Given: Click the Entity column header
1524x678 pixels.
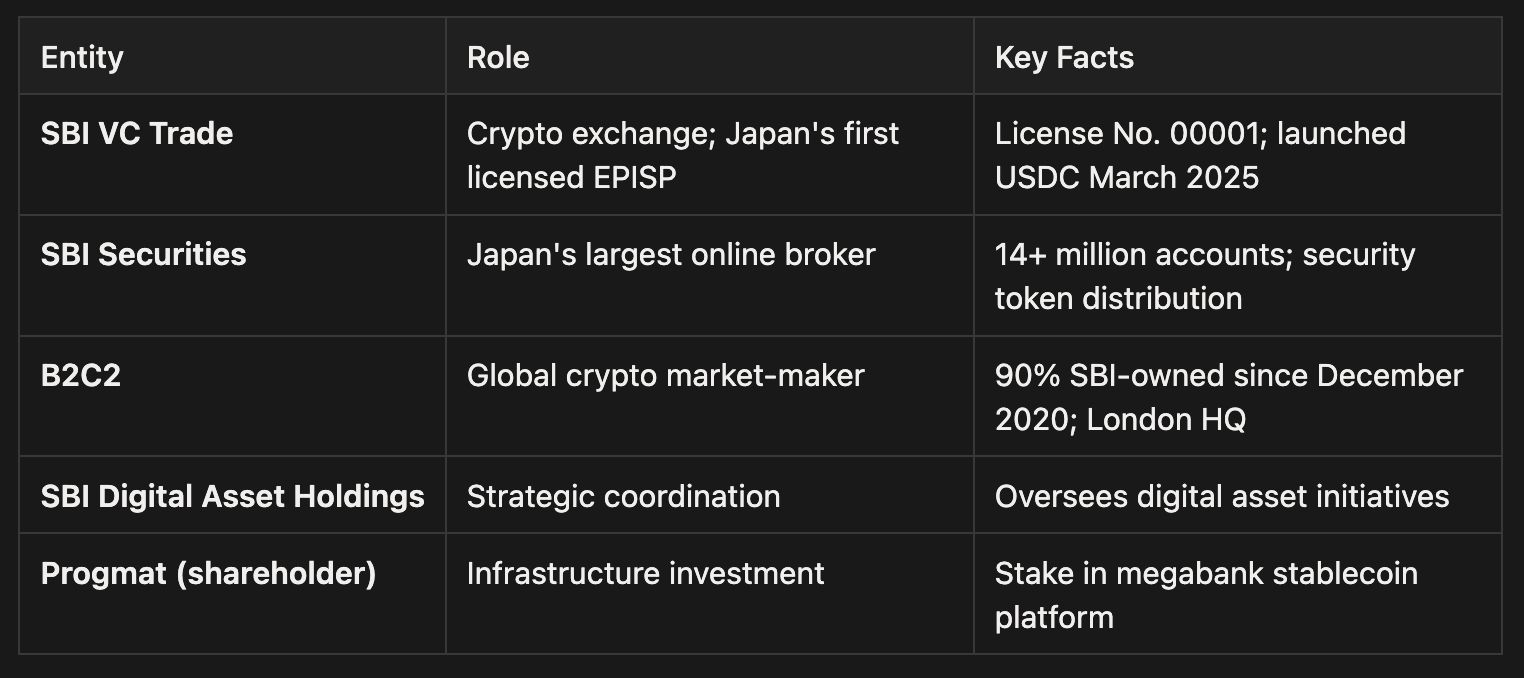Looking at the screenshot, I should tap(82, 57).
